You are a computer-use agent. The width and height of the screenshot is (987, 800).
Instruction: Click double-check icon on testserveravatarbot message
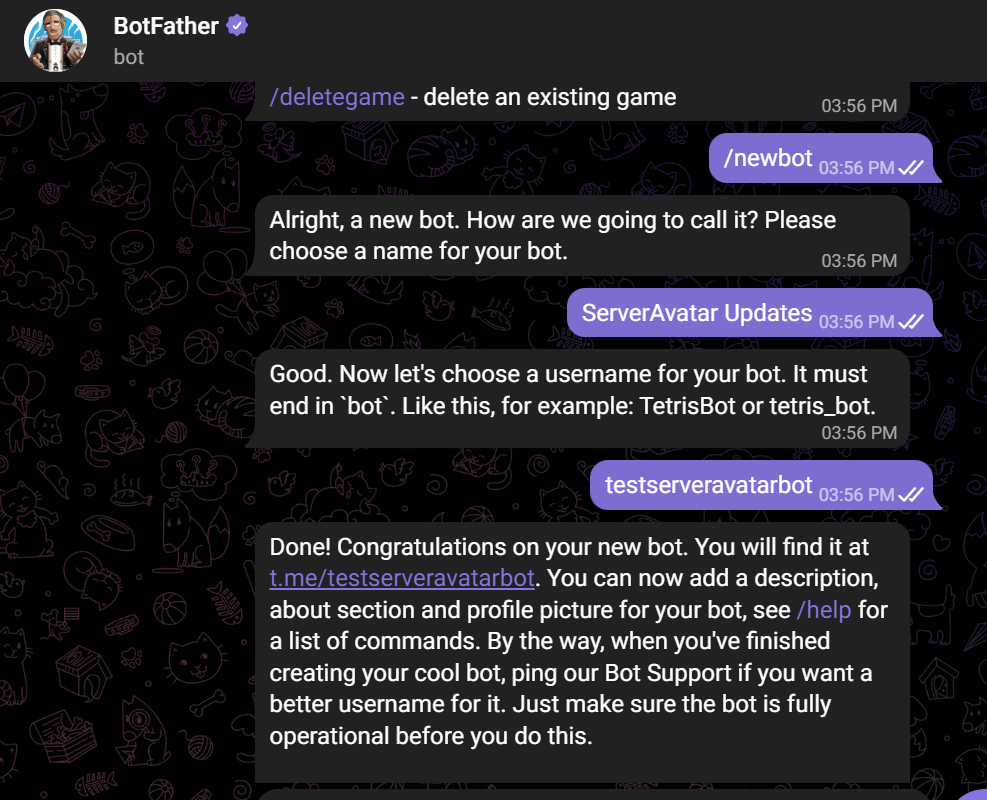click(x=910, y=494)
